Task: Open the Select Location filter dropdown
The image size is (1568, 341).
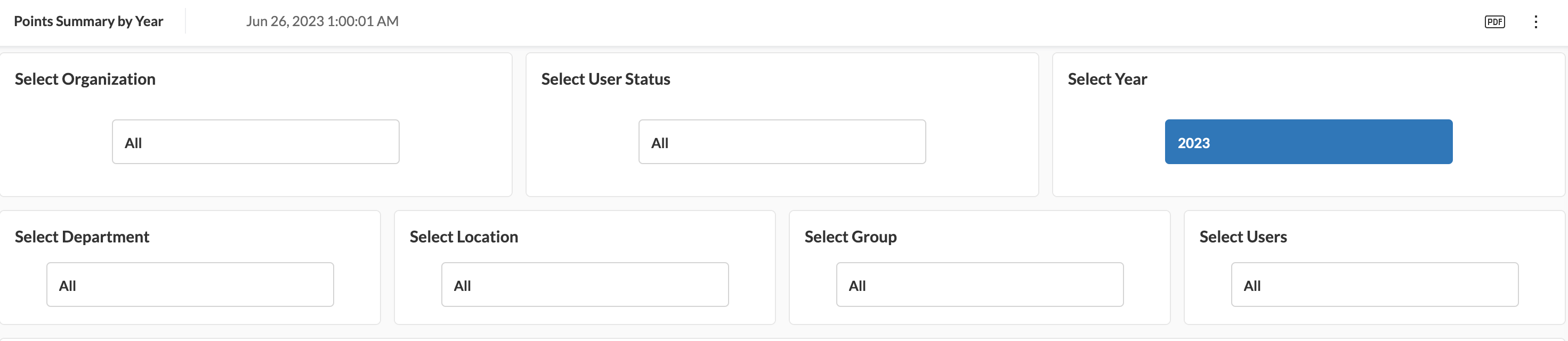Action: [x=585, y=285]
